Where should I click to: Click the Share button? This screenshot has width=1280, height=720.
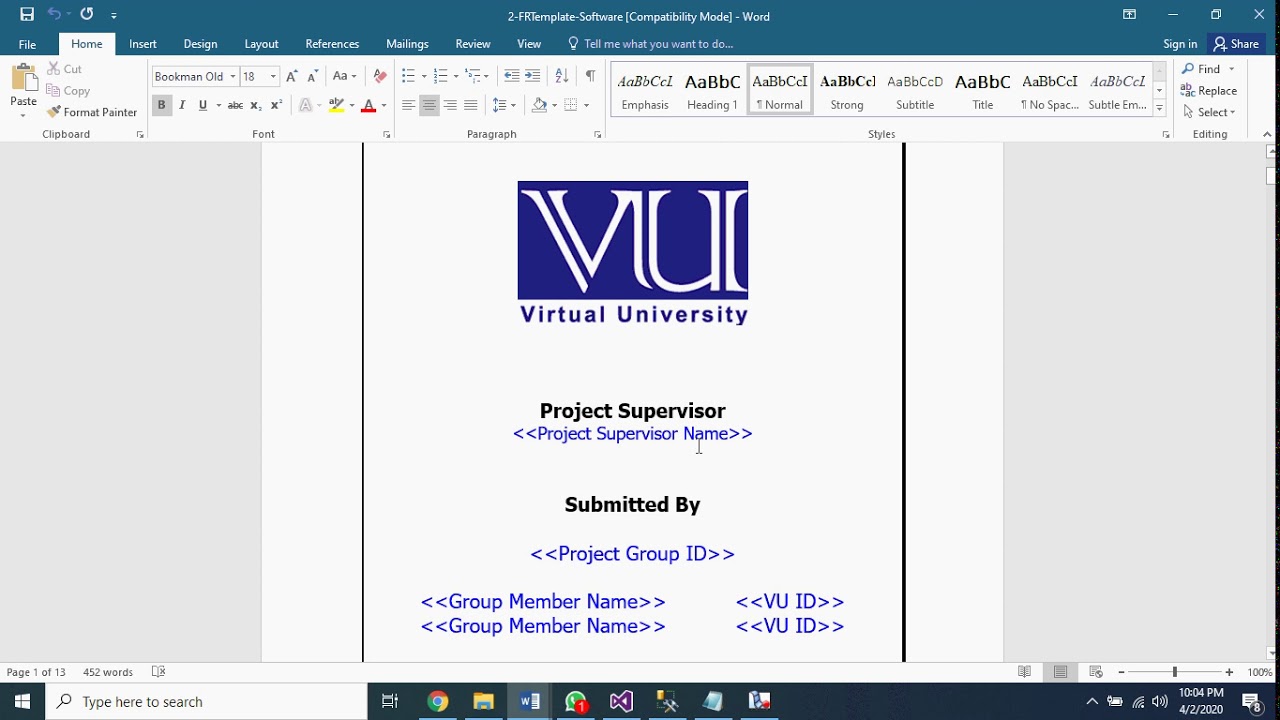click(x=1236, y=44)
